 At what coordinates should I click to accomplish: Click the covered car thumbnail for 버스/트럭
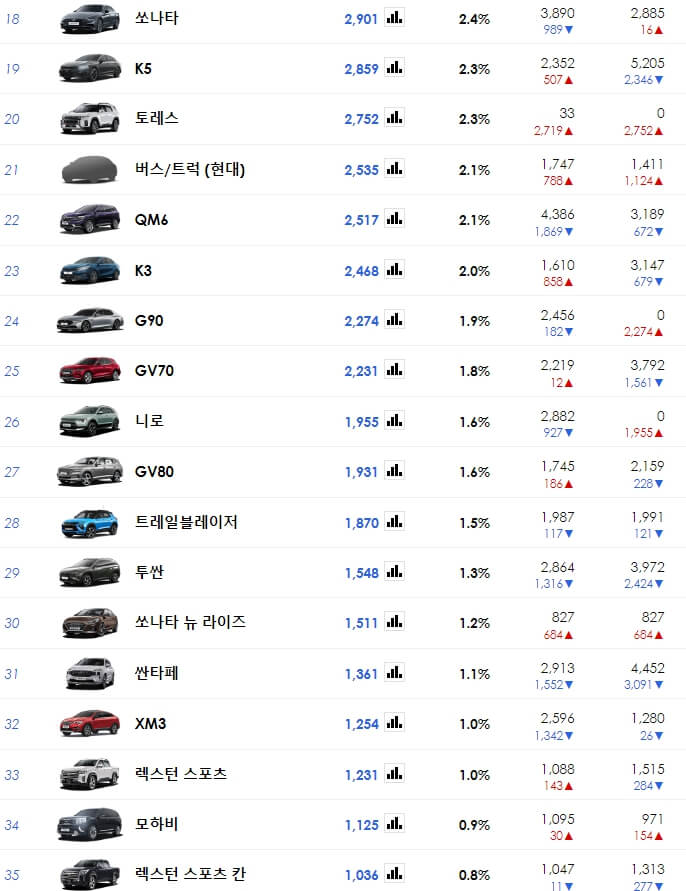(89, 169)
